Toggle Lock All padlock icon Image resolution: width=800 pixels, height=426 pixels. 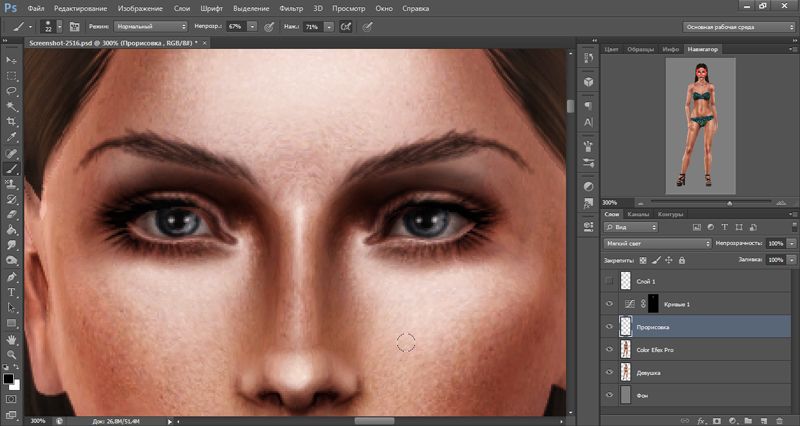pos(682,260)
